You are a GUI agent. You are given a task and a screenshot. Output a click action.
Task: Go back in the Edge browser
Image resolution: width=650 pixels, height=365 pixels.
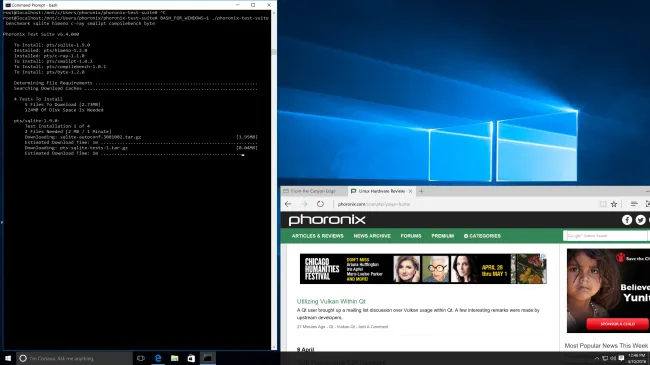coord(288,204)
